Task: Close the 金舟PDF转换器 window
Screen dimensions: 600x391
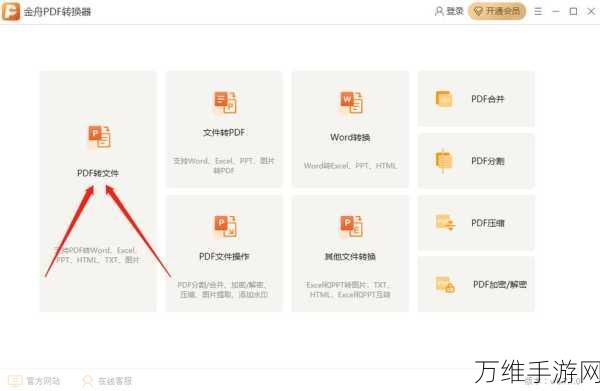Action: click(591, 11)
